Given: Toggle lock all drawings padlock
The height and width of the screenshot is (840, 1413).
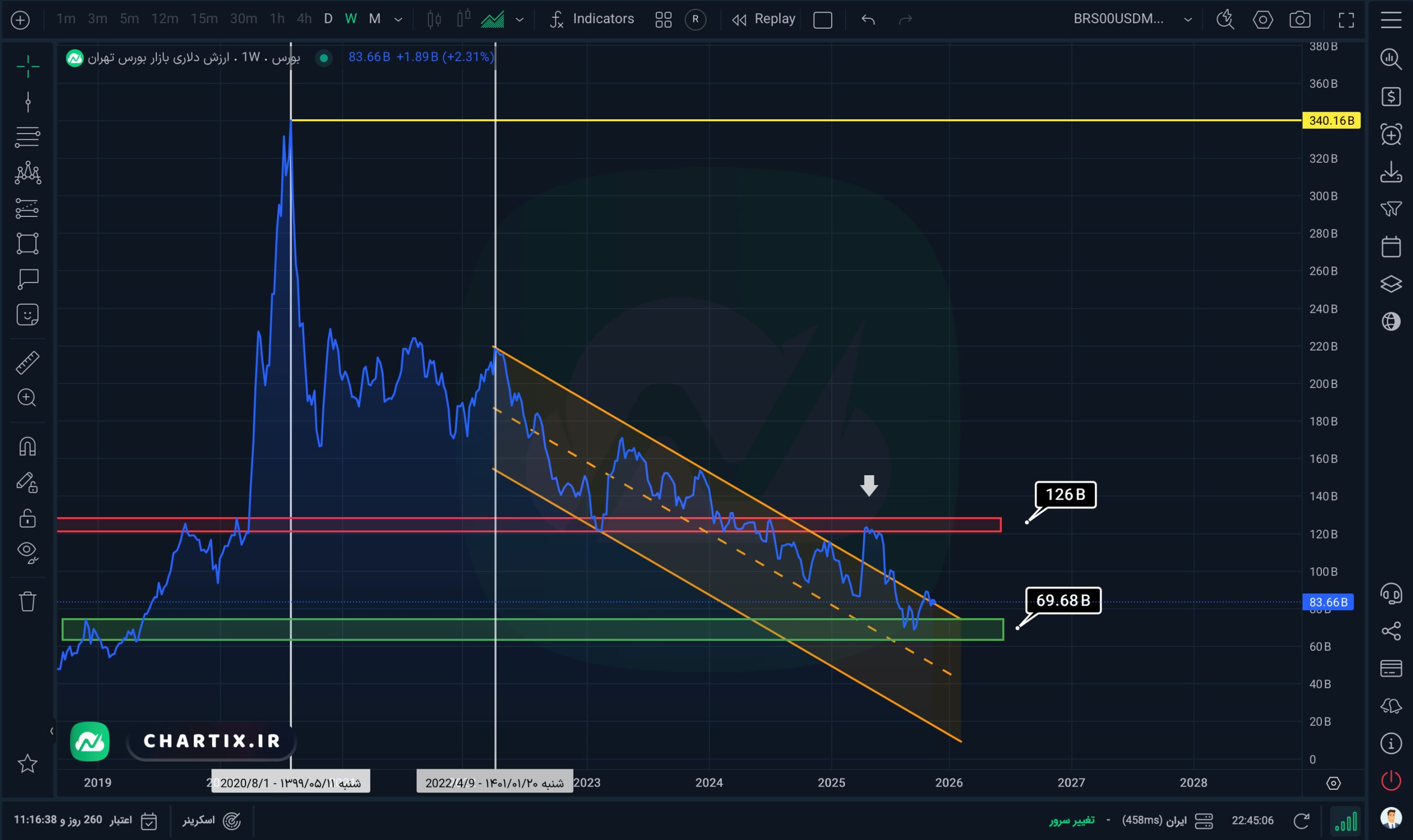Looking at the screenshot, I should point(27,518).
